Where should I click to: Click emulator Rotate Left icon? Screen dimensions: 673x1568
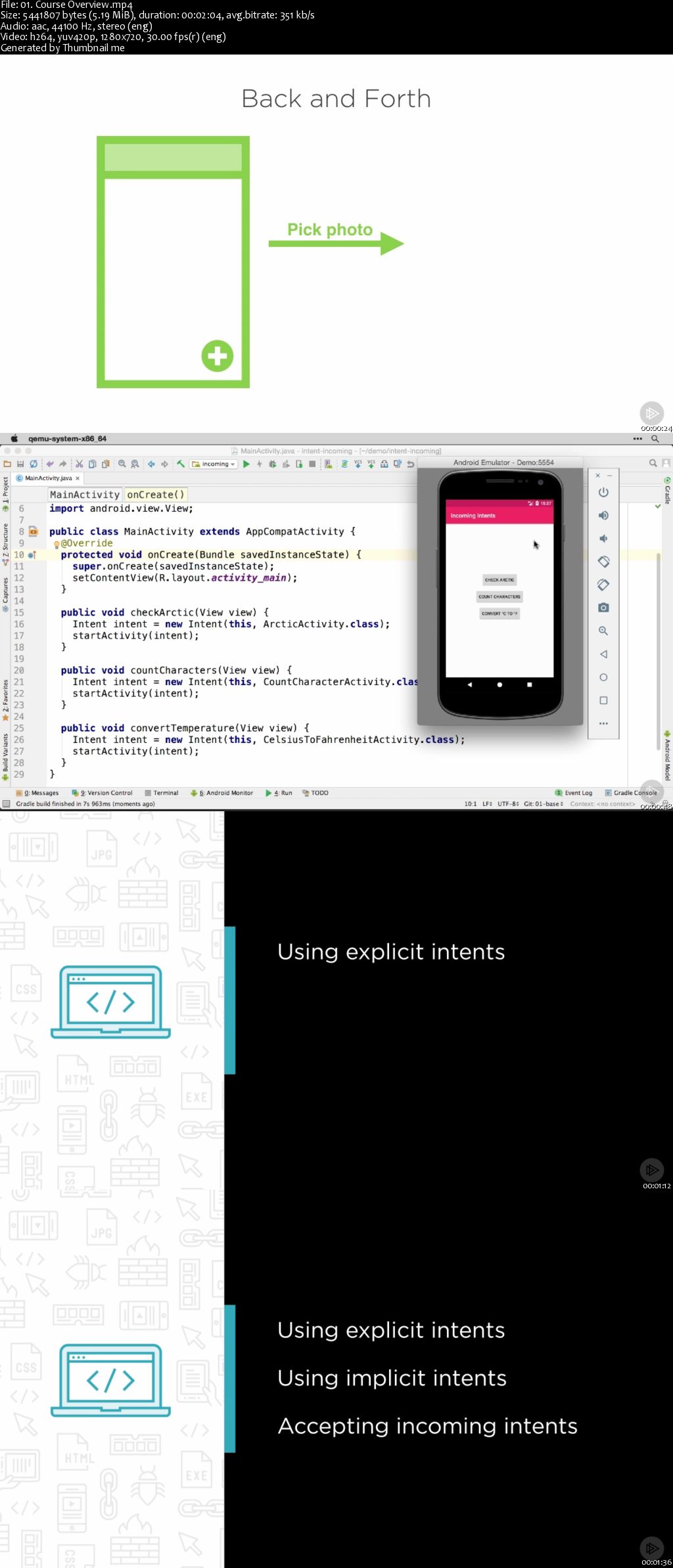pyautogui.click(x=603, y=562)
